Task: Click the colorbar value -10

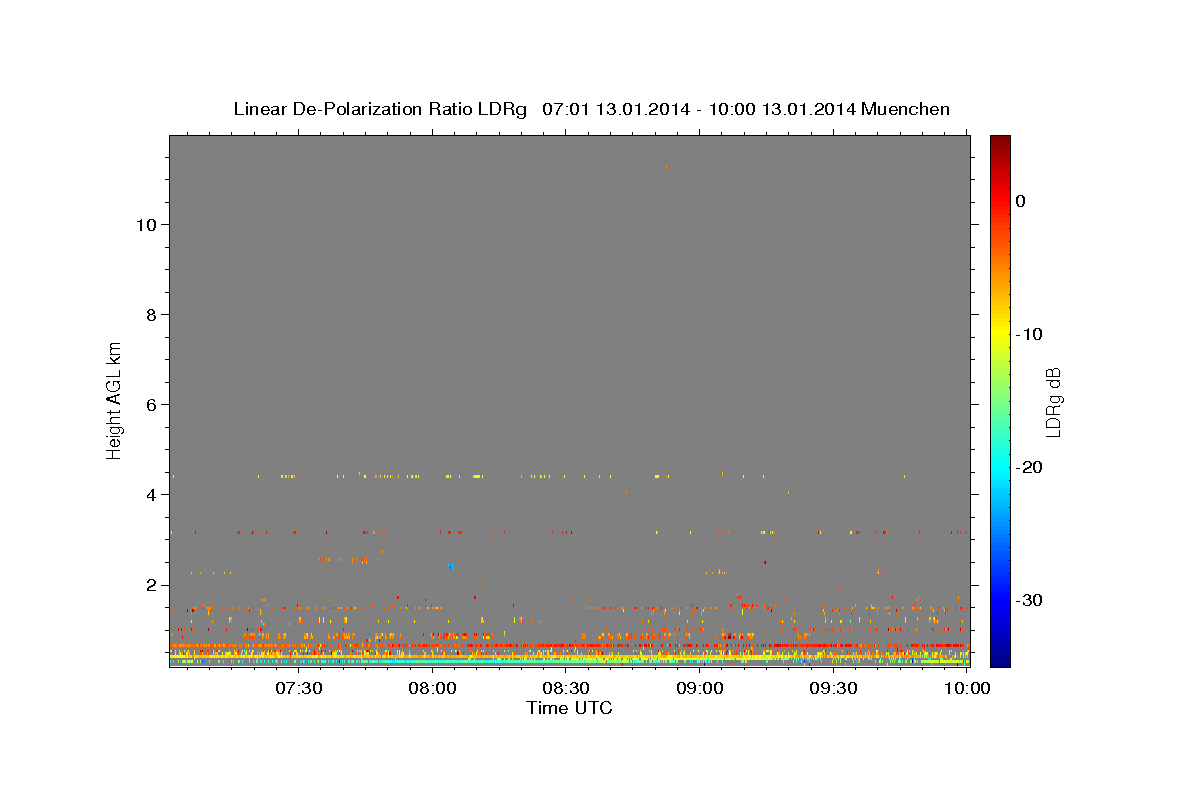Action: tap(1030, 334)
